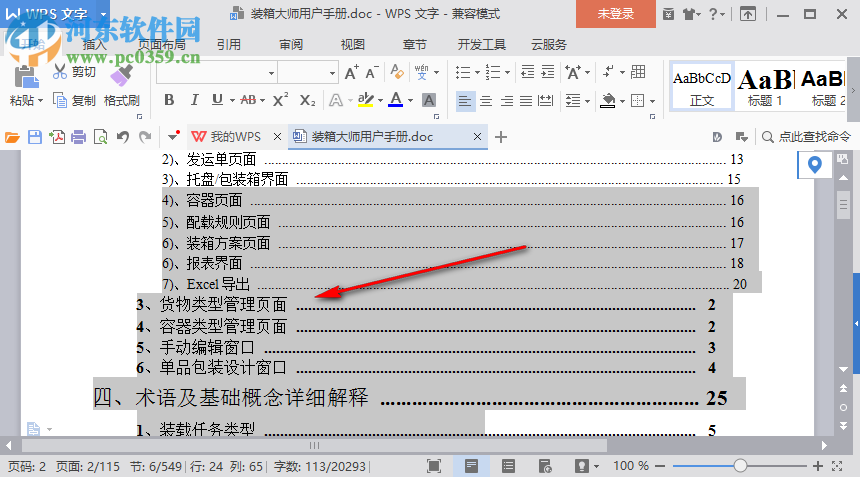The height and width of the screenshot is (477, 860).
Task: Click the Paste icon
Action: (x=25, y=76)
